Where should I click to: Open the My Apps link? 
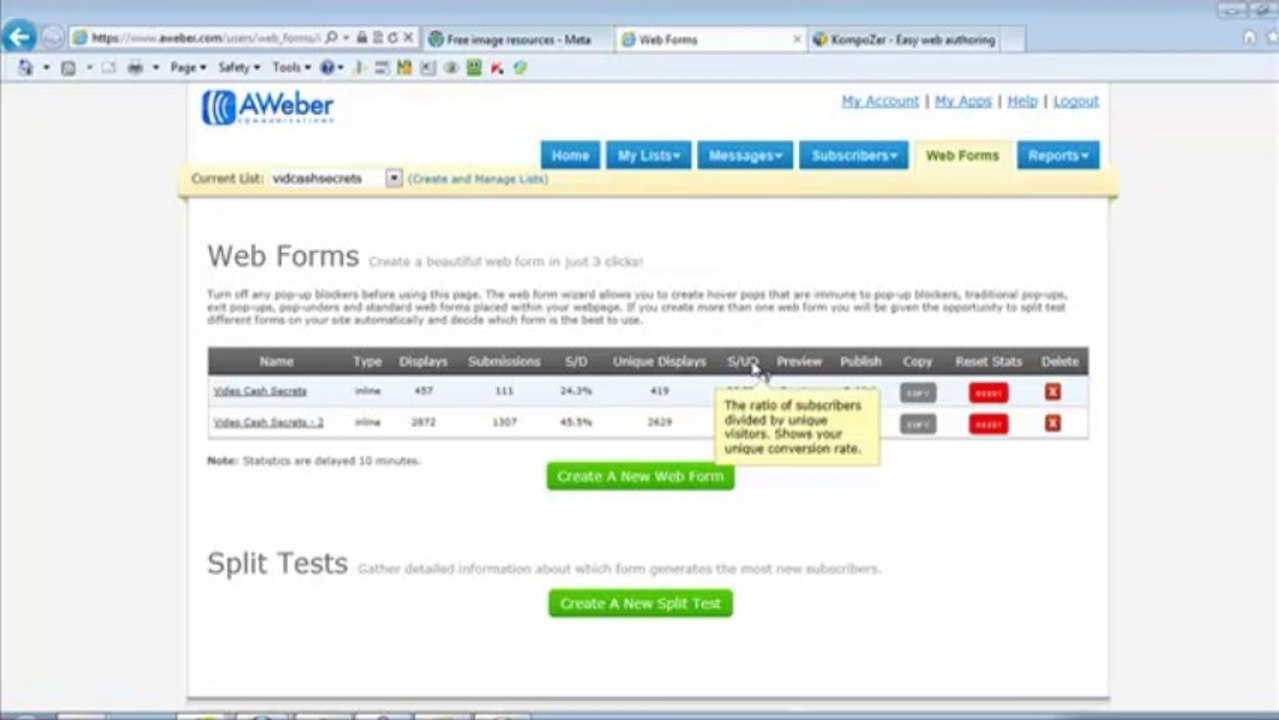pyautogui.click(x=963, y=101)
